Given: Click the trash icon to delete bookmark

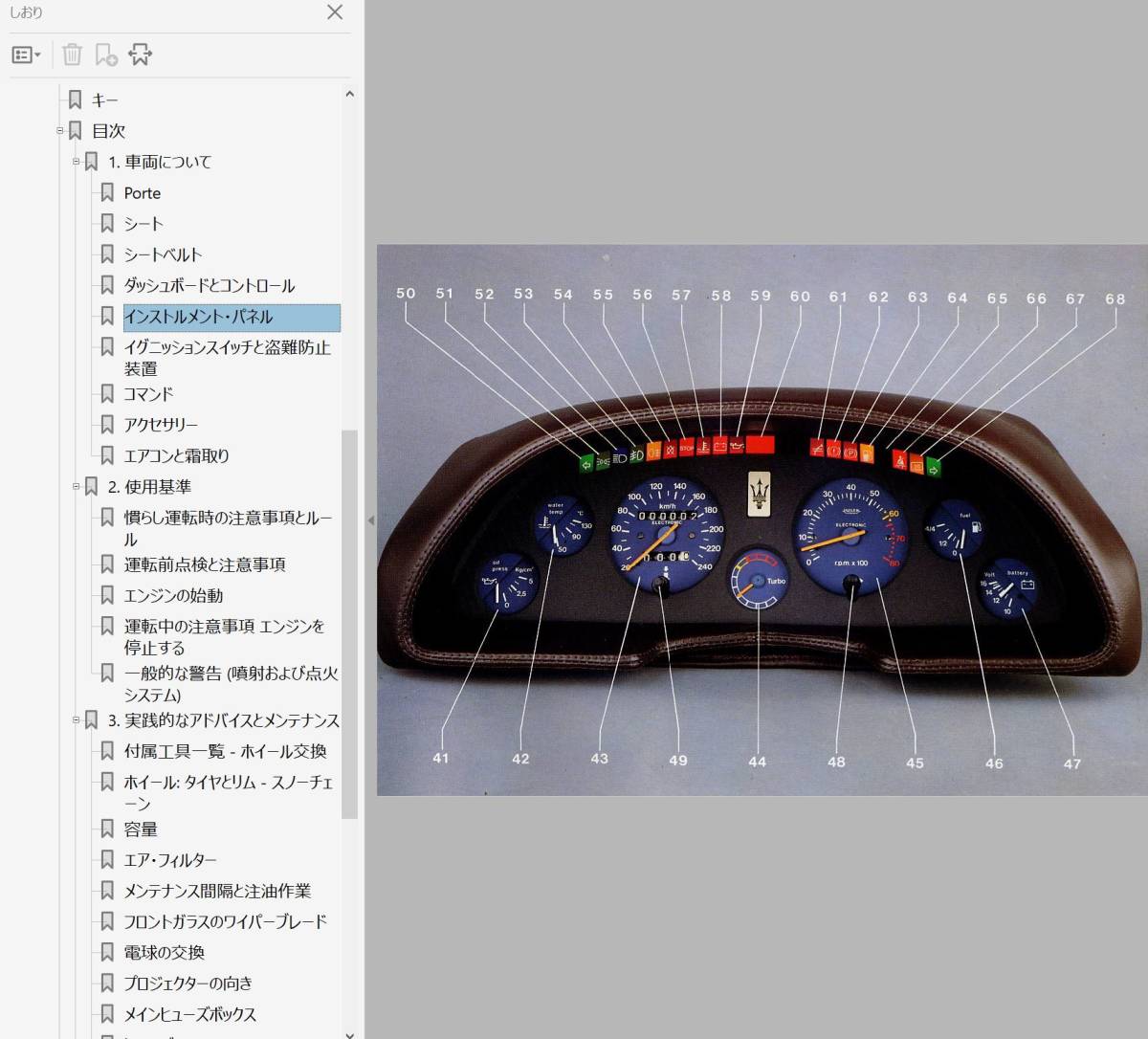Looking at the screenshot, I should pos(72,55).
